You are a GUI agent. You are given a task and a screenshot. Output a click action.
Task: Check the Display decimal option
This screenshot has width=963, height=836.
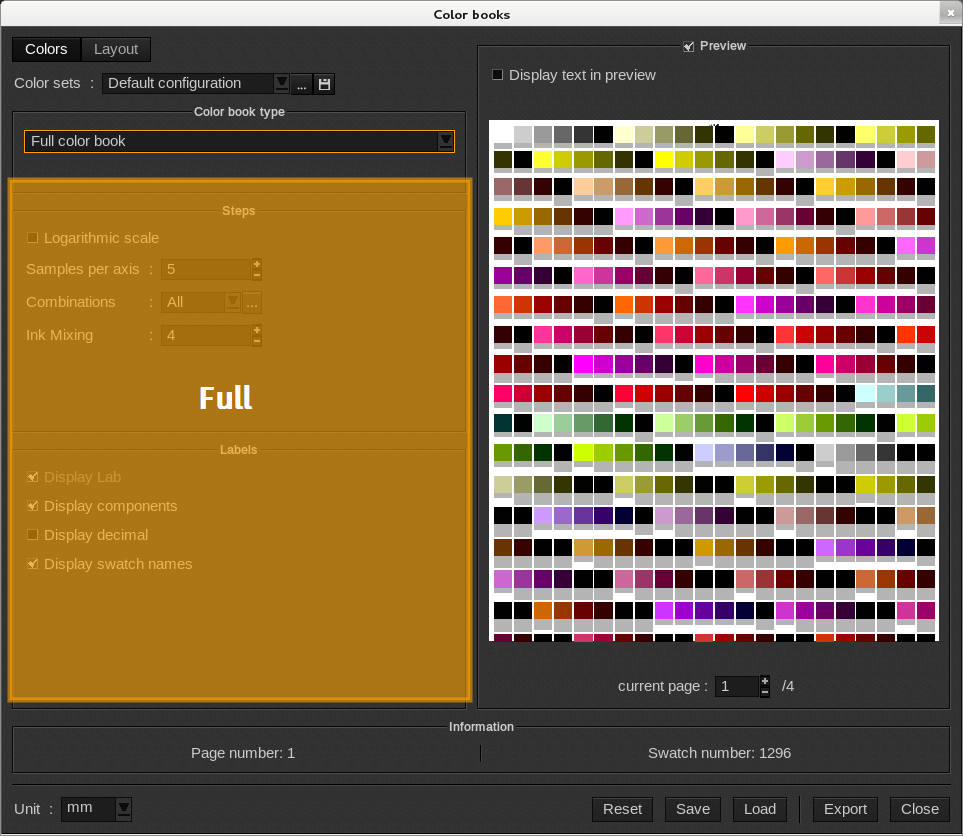pyautogui.click(x=33, y=535)
